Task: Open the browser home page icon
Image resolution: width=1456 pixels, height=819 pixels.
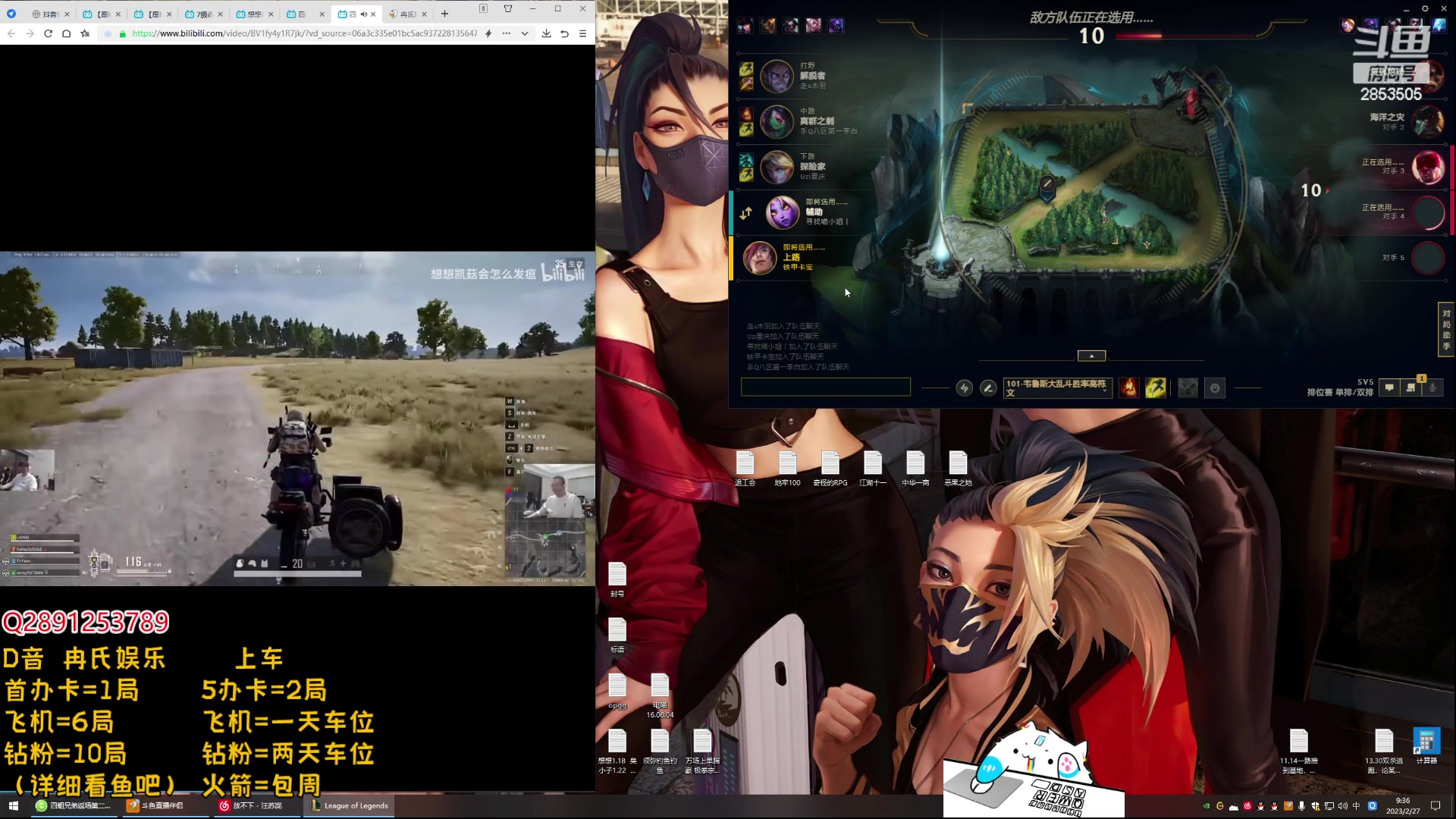Action: click(x=67, y=33)
